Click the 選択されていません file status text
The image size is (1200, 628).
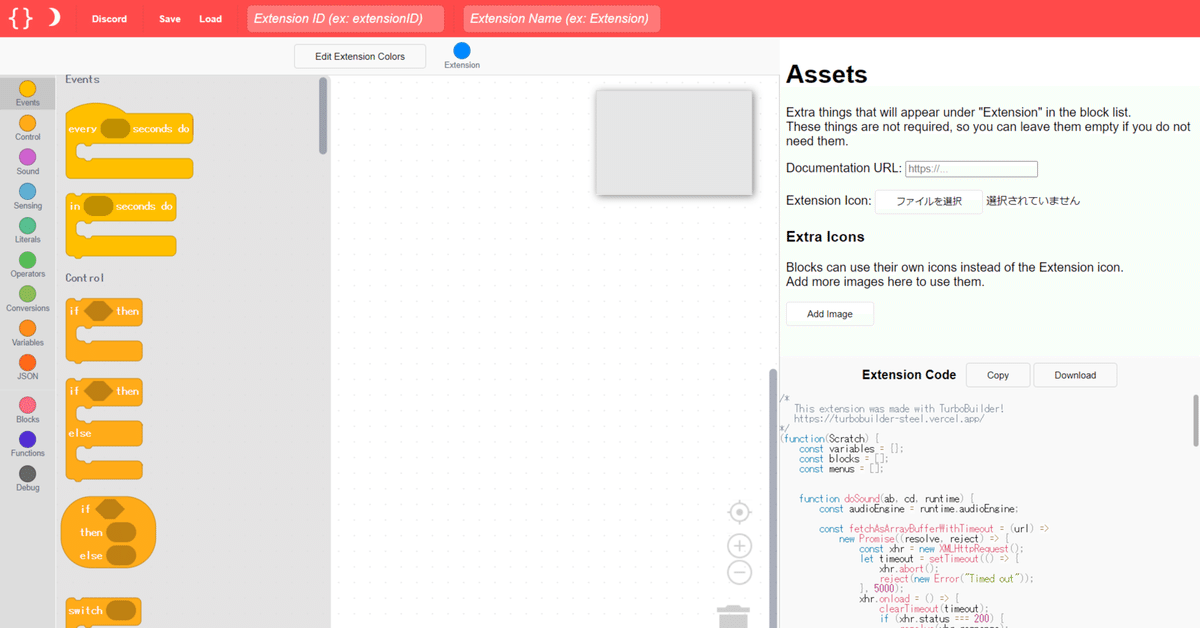pyautogui.click(x=1033, y=201)
